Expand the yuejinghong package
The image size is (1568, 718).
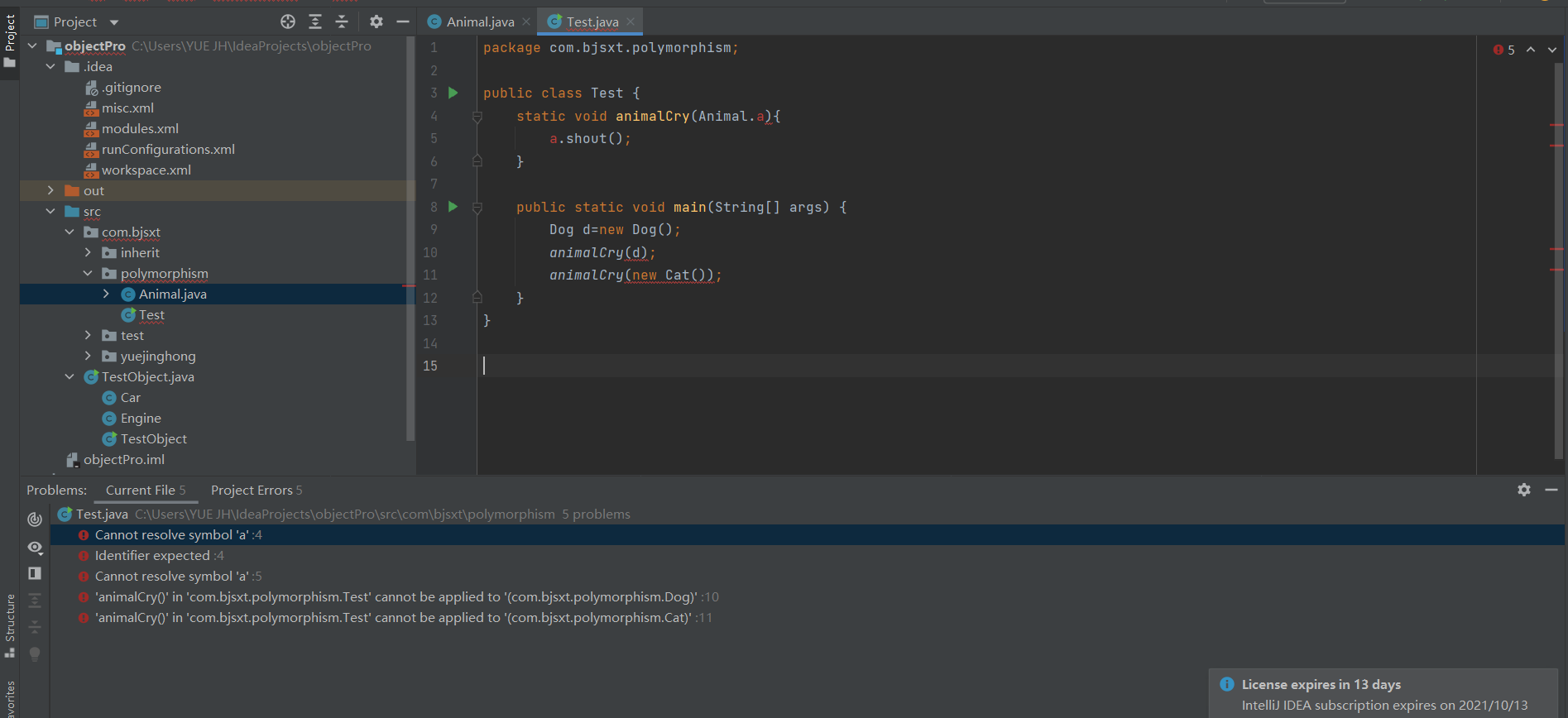click(x=89, y=356)
